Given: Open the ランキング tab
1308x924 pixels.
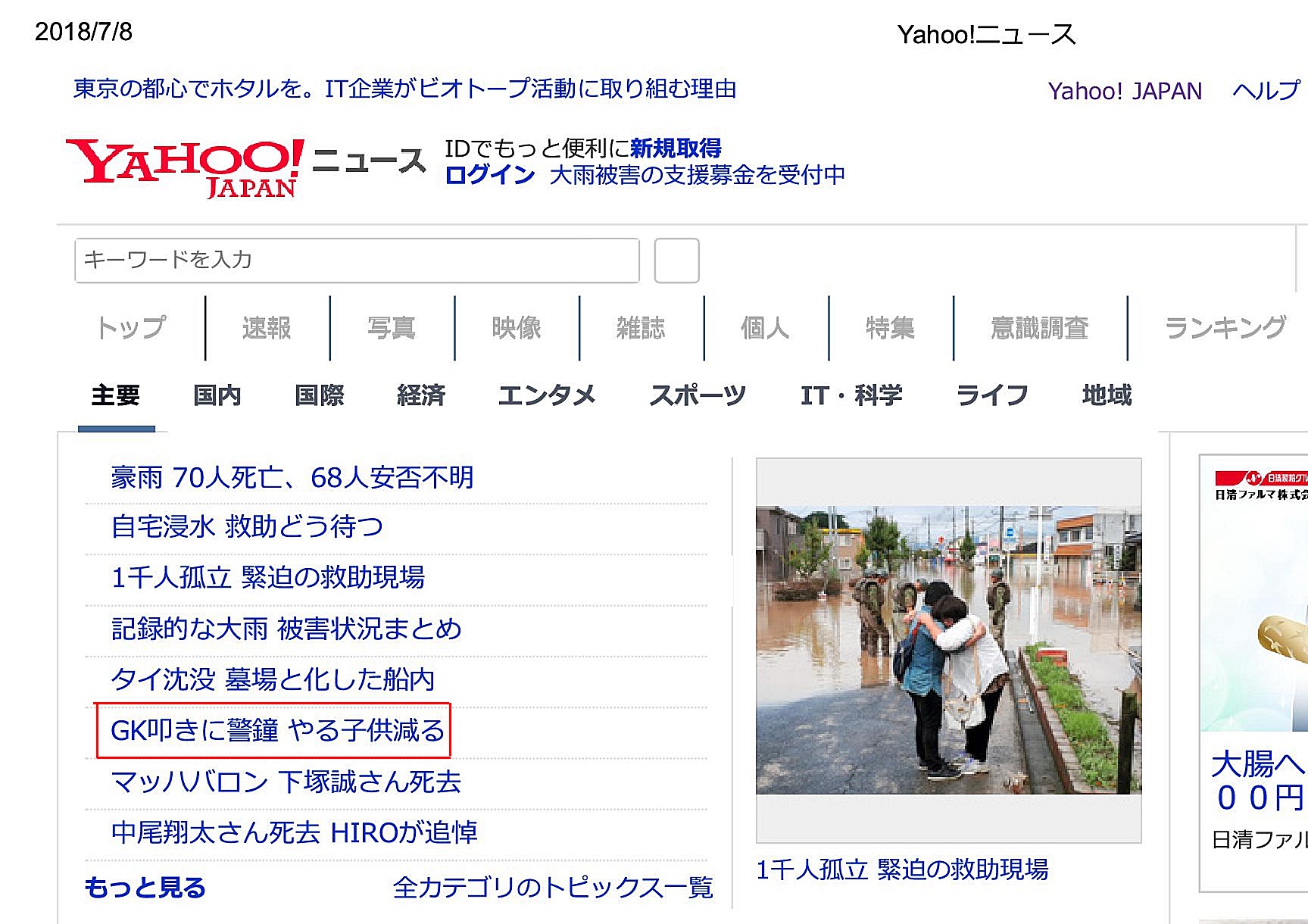Looking at the screenshot, I should [1224, 328].
